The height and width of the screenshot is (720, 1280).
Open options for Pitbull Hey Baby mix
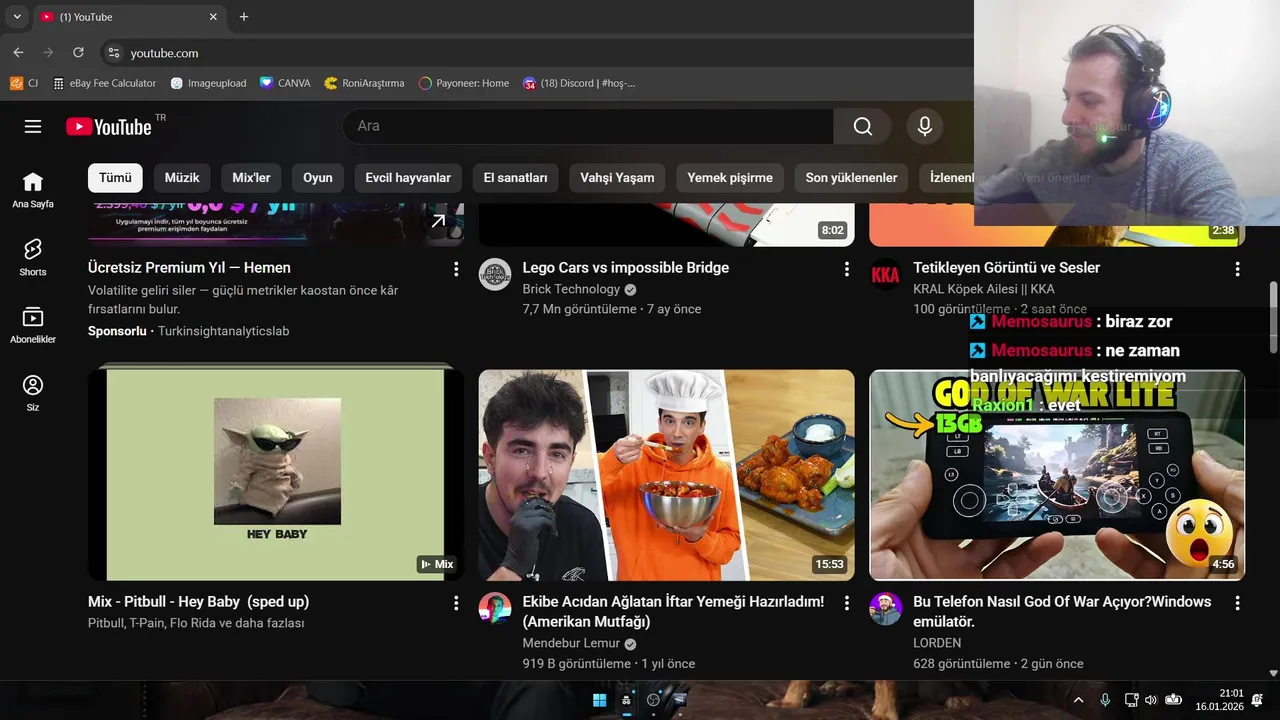(456, 603)
